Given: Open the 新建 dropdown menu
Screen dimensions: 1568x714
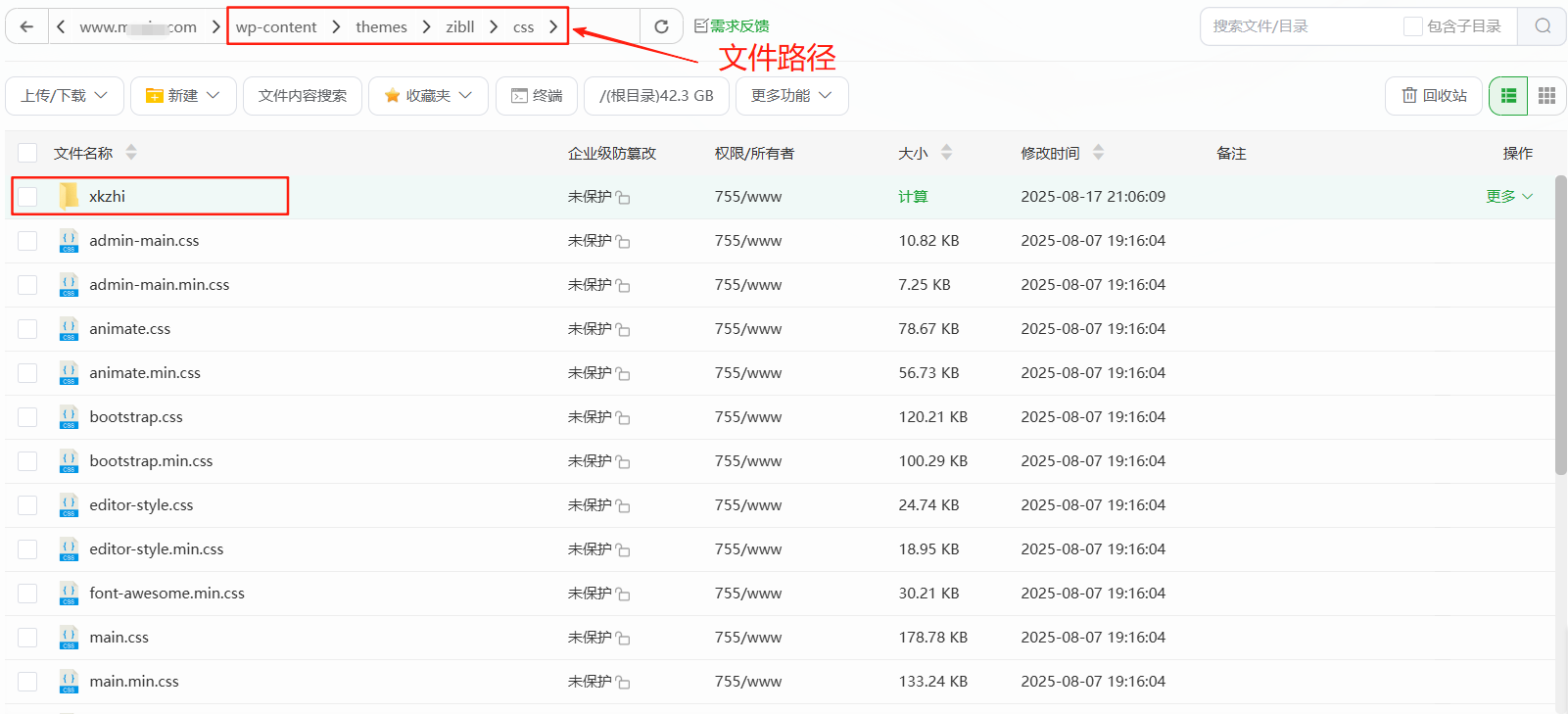Looking at the screenshot, I should [x=183, y=96].
